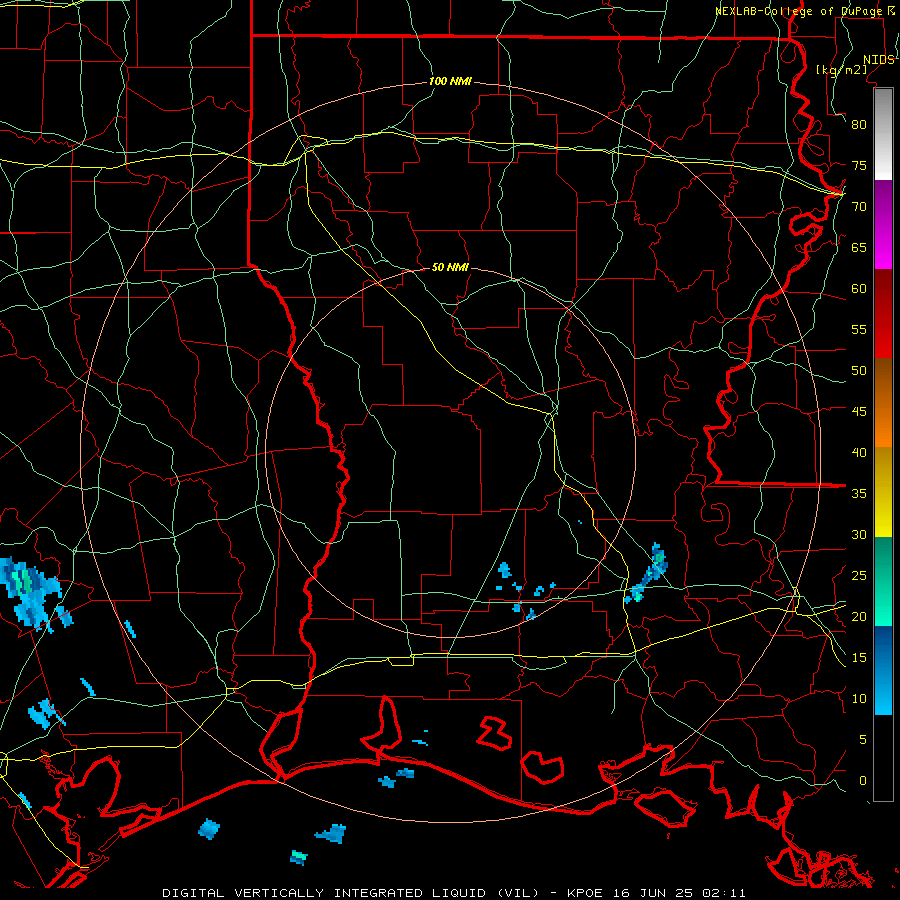Click the 60 value on the color scale
Viewport: 900px width, 900px height.
(859, 289)
